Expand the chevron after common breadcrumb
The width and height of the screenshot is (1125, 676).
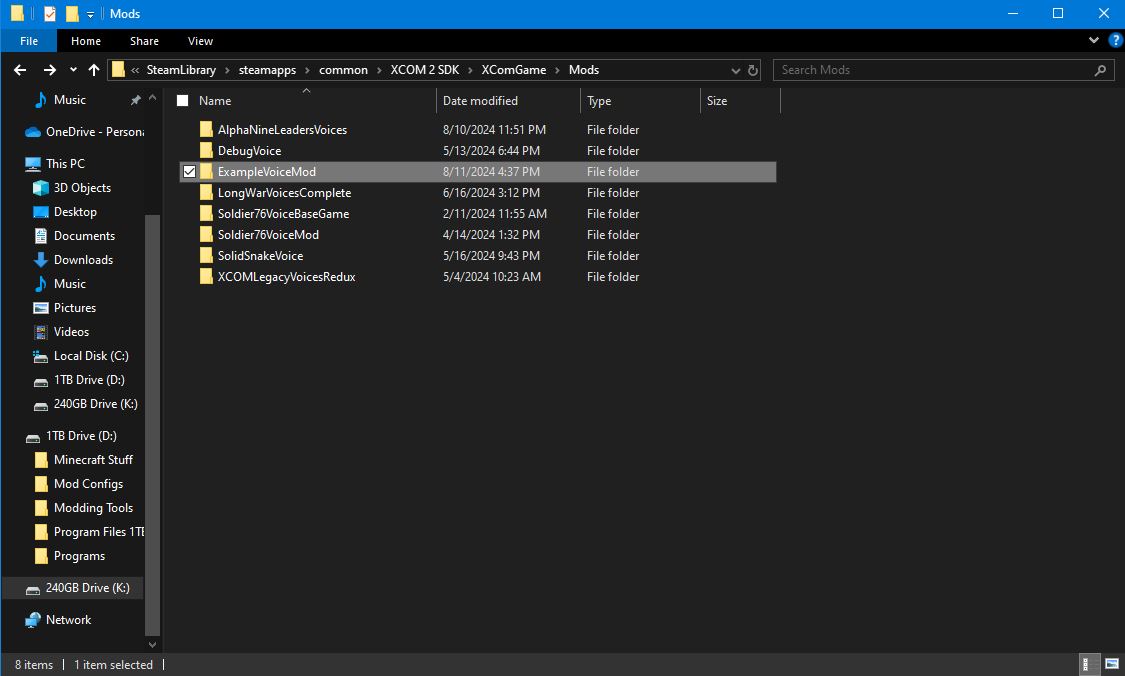pos(380,70)
